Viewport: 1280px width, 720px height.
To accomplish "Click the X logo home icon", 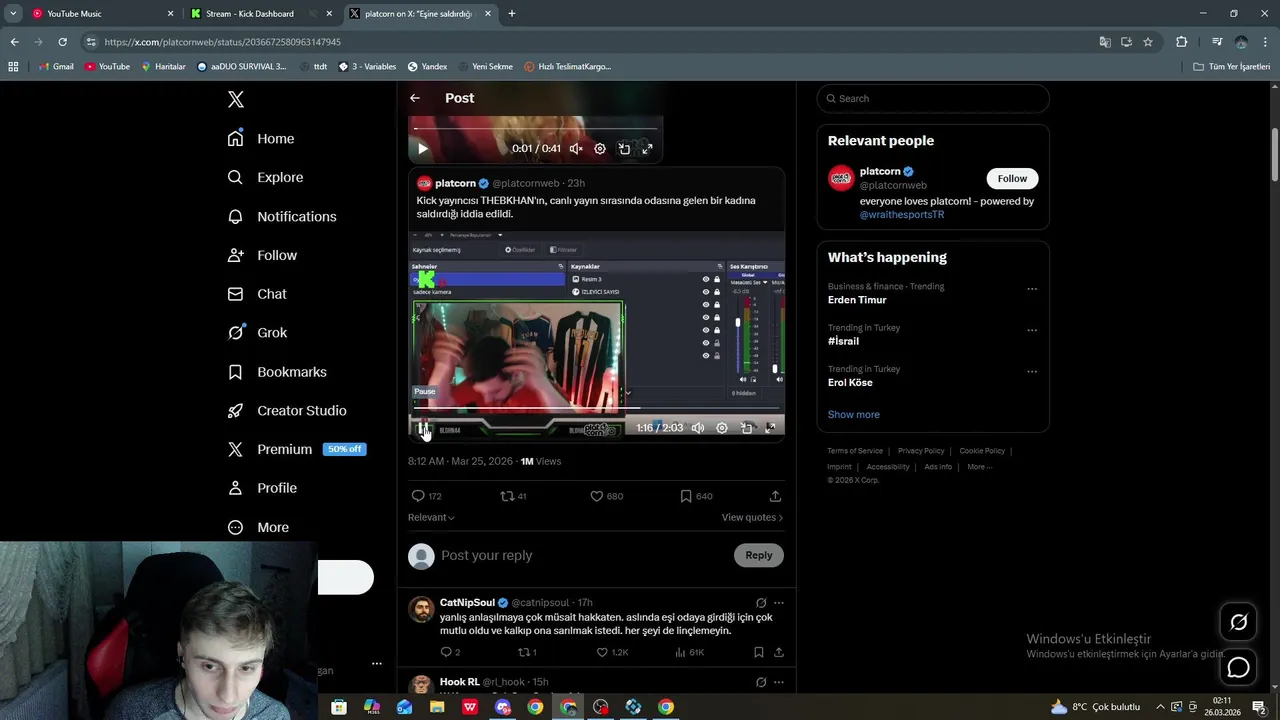I will pyautogui.click(x=236, y=99).
